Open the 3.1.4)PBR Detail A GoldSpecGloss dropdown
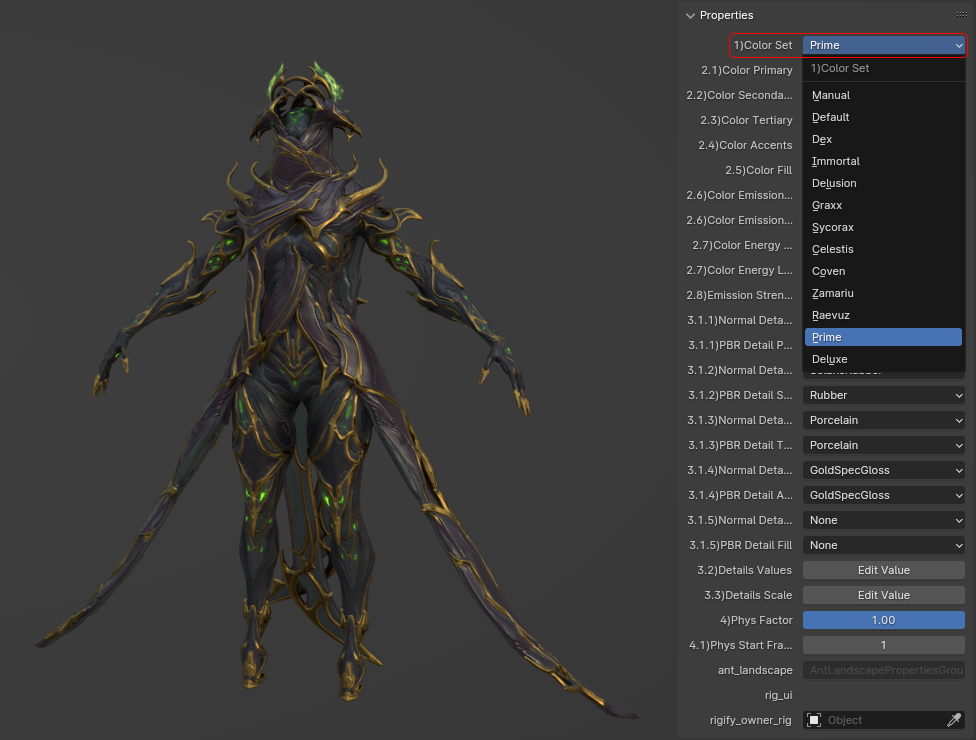The image size is (976, 740). (x=884, y=495)
